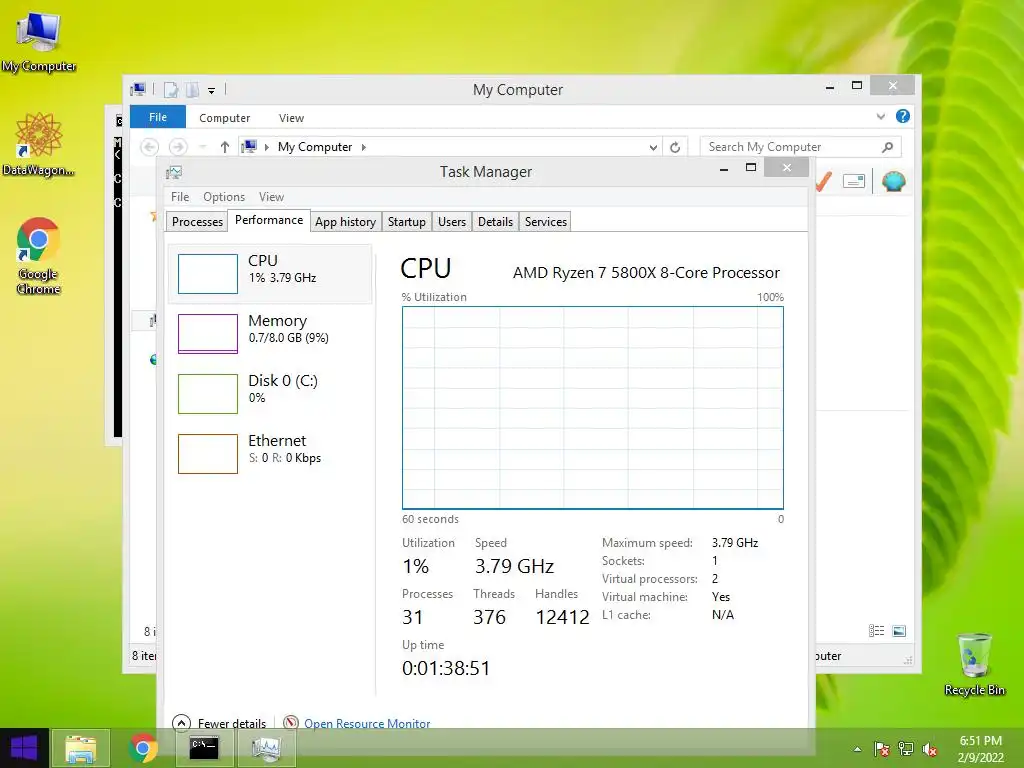Open Task Manager View menu
The height and width of the screenshot is (768, 1024).
pyautogui.click(x=271, y=197)
